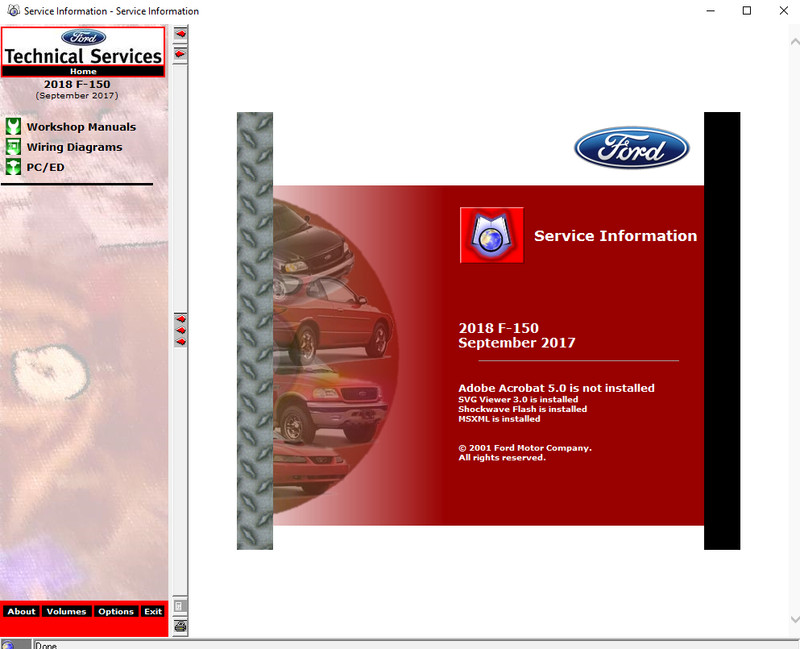800x649 pixels.
Task: Open Workshop Manuals wrench icon
Action: point(13,127)
